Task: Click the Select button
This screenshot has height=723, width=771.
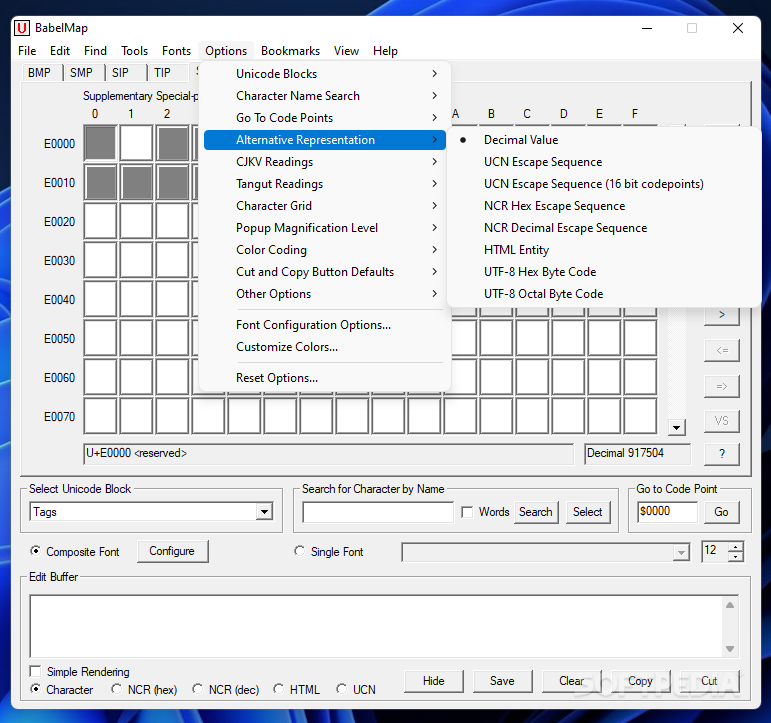Action: click(588, 512)
